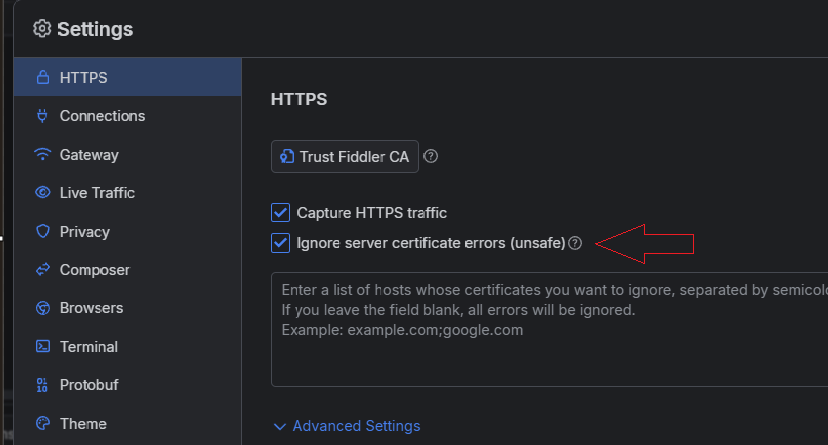This screenshot has height=445, width=828.
Task: Click the lock icon beside HTTPS
Action: [42, 77]
